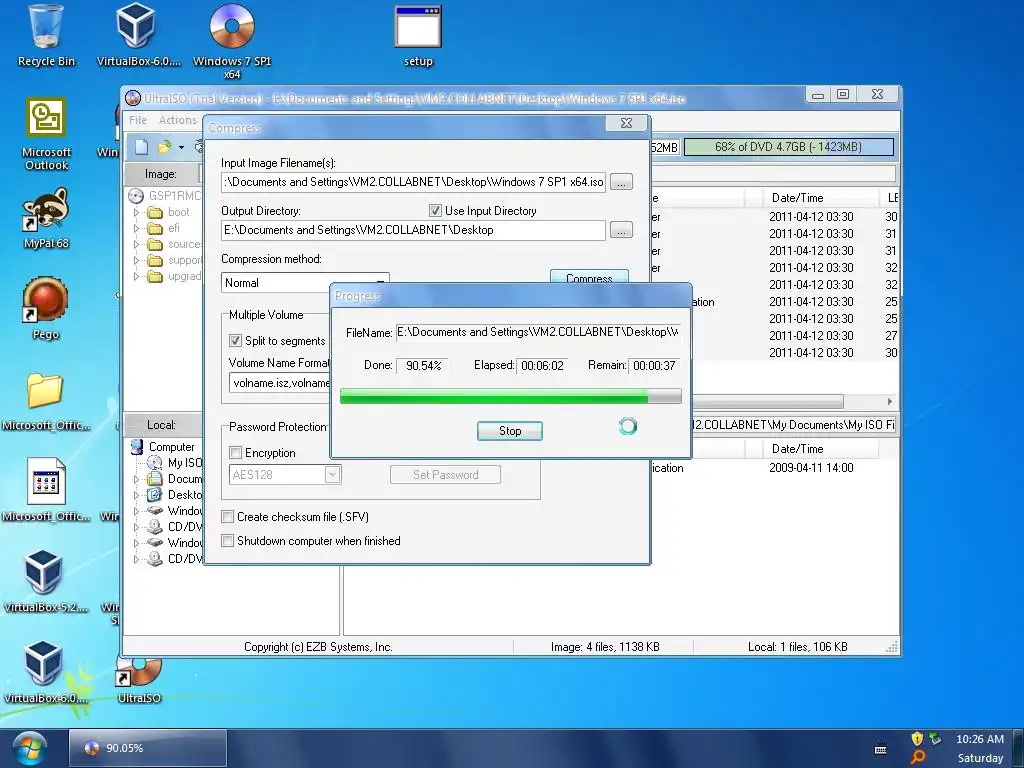Click the Done 90.54% value
1024x768 pixels.
pyautogui.click(x=423, y=366)
